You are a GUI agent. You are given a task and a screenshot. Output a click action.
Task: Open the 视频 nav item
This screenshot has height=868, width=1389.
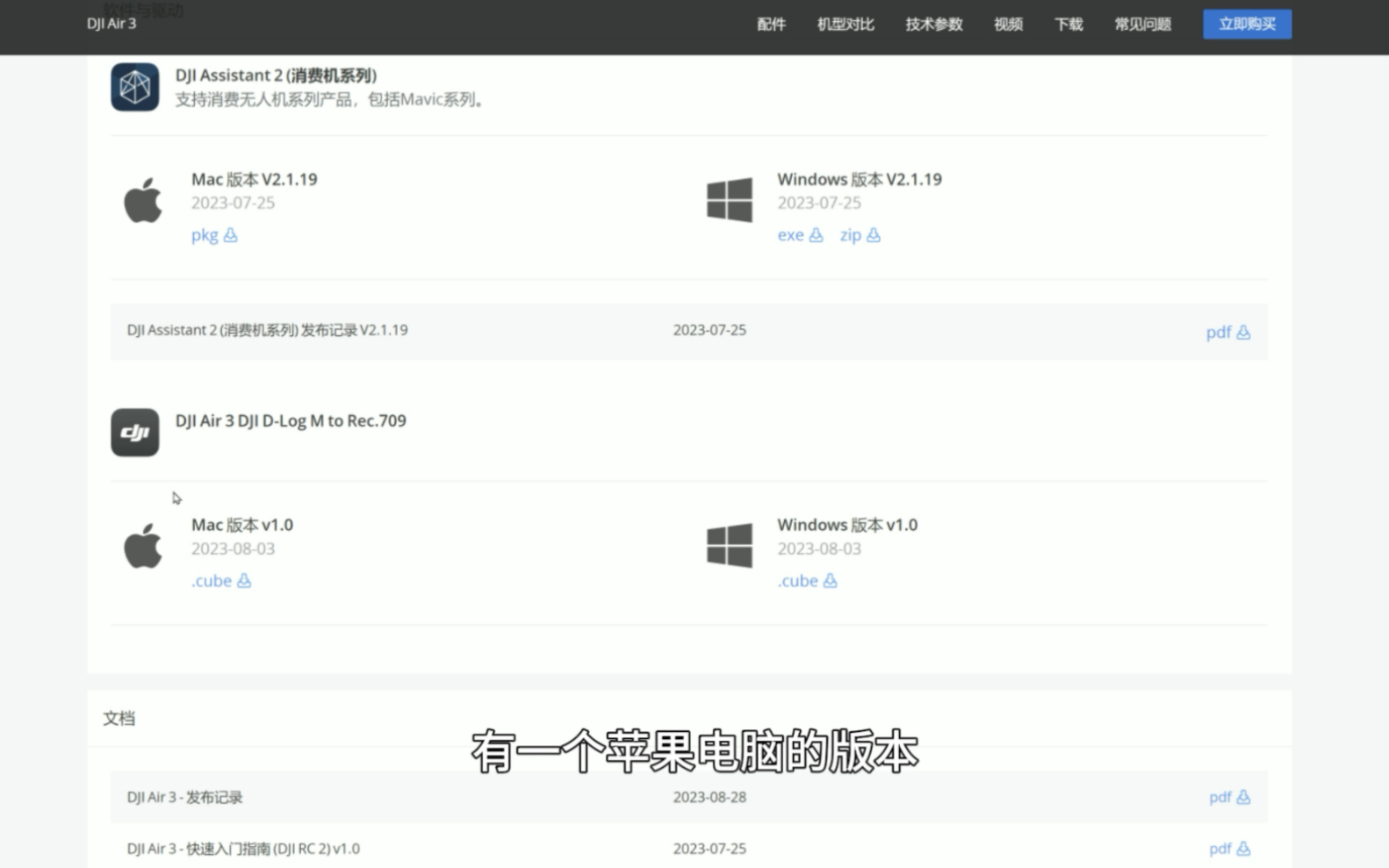[x=1008, y=24]
